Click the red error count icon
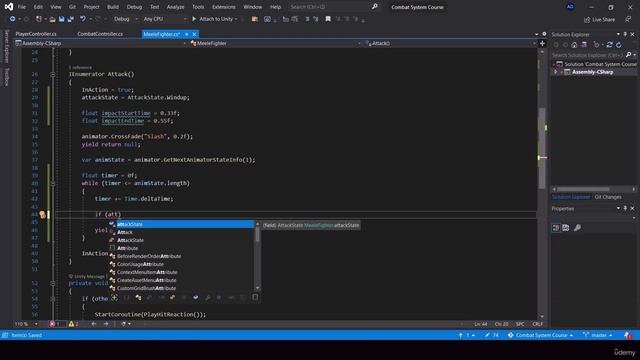 pyautogui.click(x=52, y=324)
